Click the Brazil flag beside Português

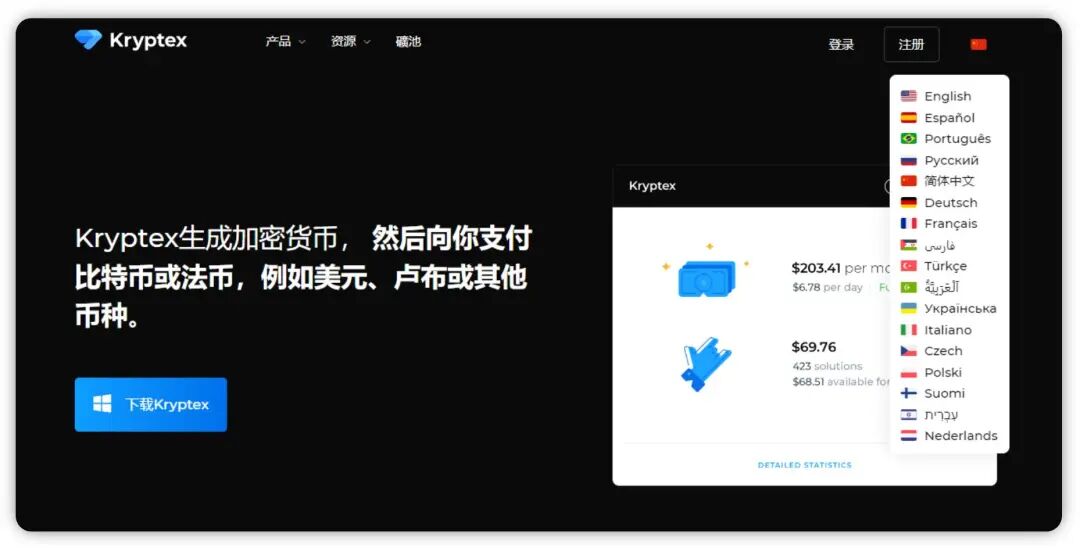[x=908, y=138]
